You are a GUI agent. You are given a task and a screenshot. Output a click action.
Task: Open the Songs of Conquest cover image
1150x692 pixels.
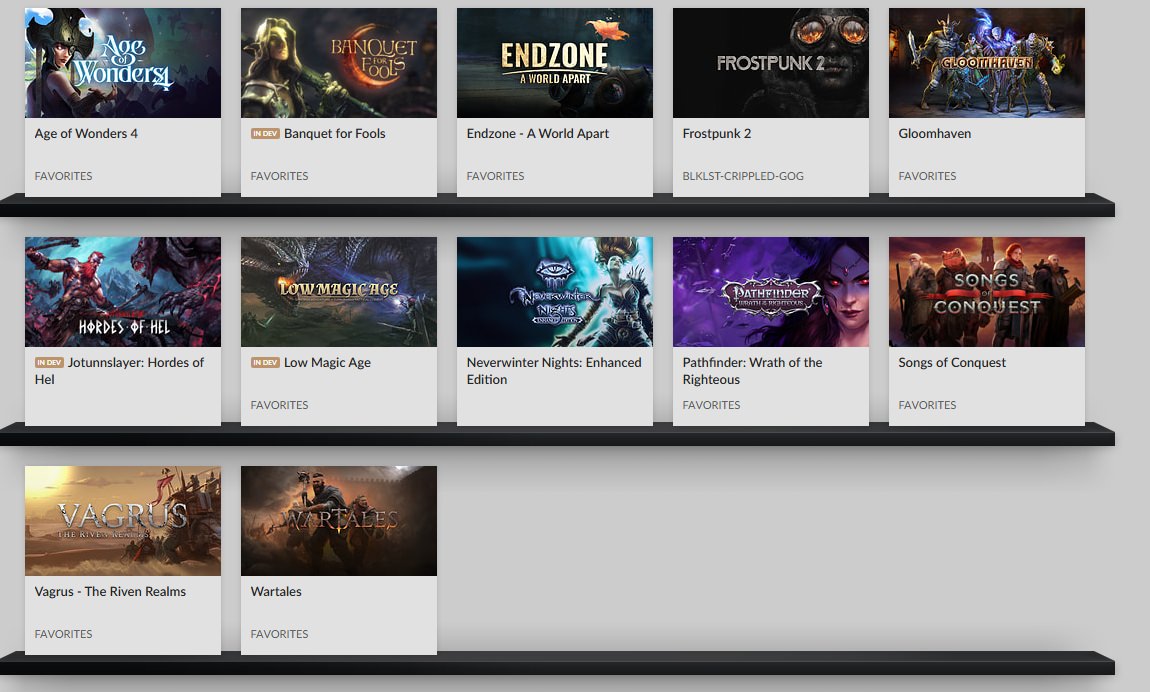pyautogui.click(x=986, y=292)
